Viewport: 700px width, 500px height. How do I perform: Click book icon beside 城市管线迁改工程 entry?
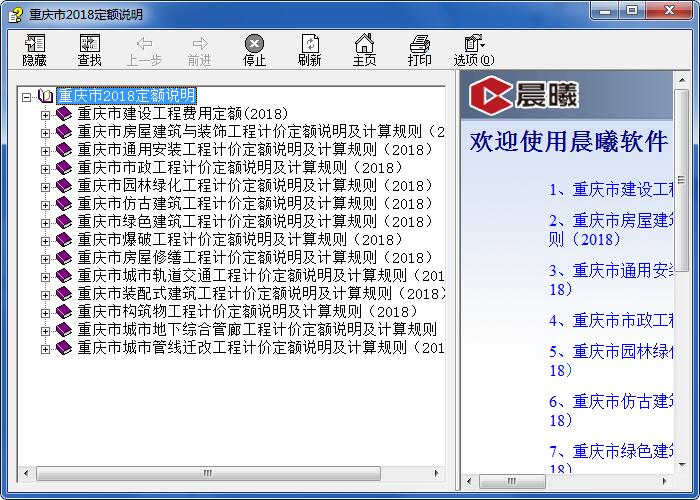click(64, 347)
